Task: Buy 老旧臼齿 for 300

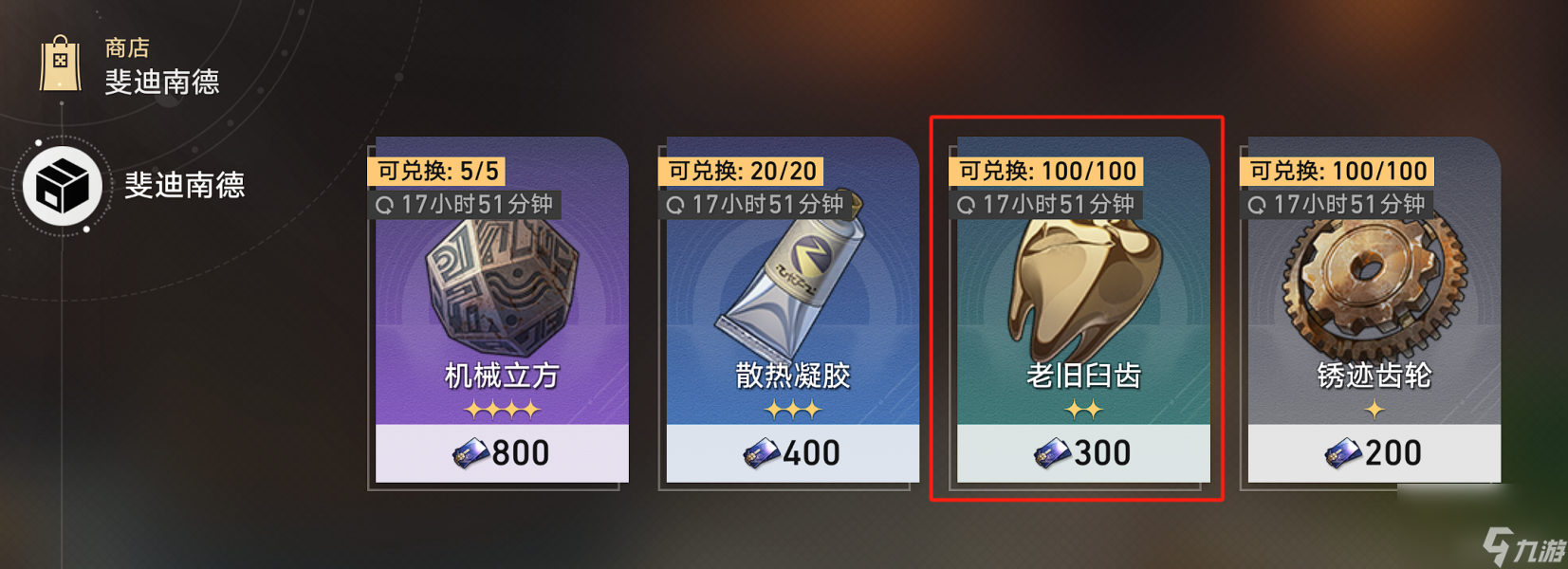Action: 1083,453
